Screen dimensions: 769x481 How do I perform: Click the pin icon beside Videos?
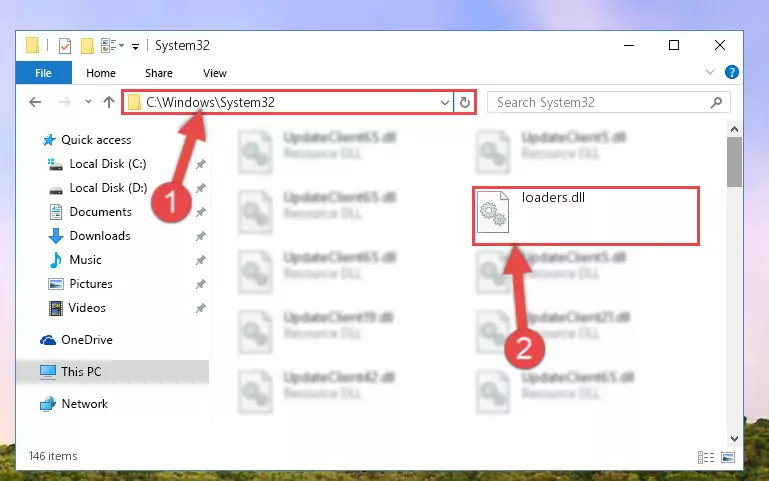click(201, 308)
